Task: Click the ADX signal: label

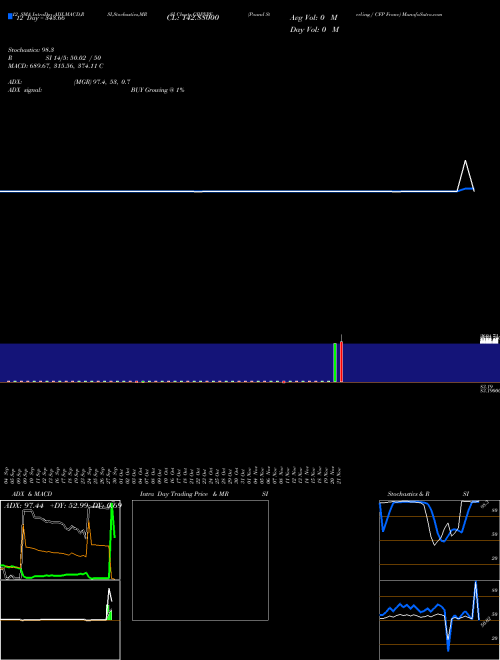Action: tap(25, 90)
